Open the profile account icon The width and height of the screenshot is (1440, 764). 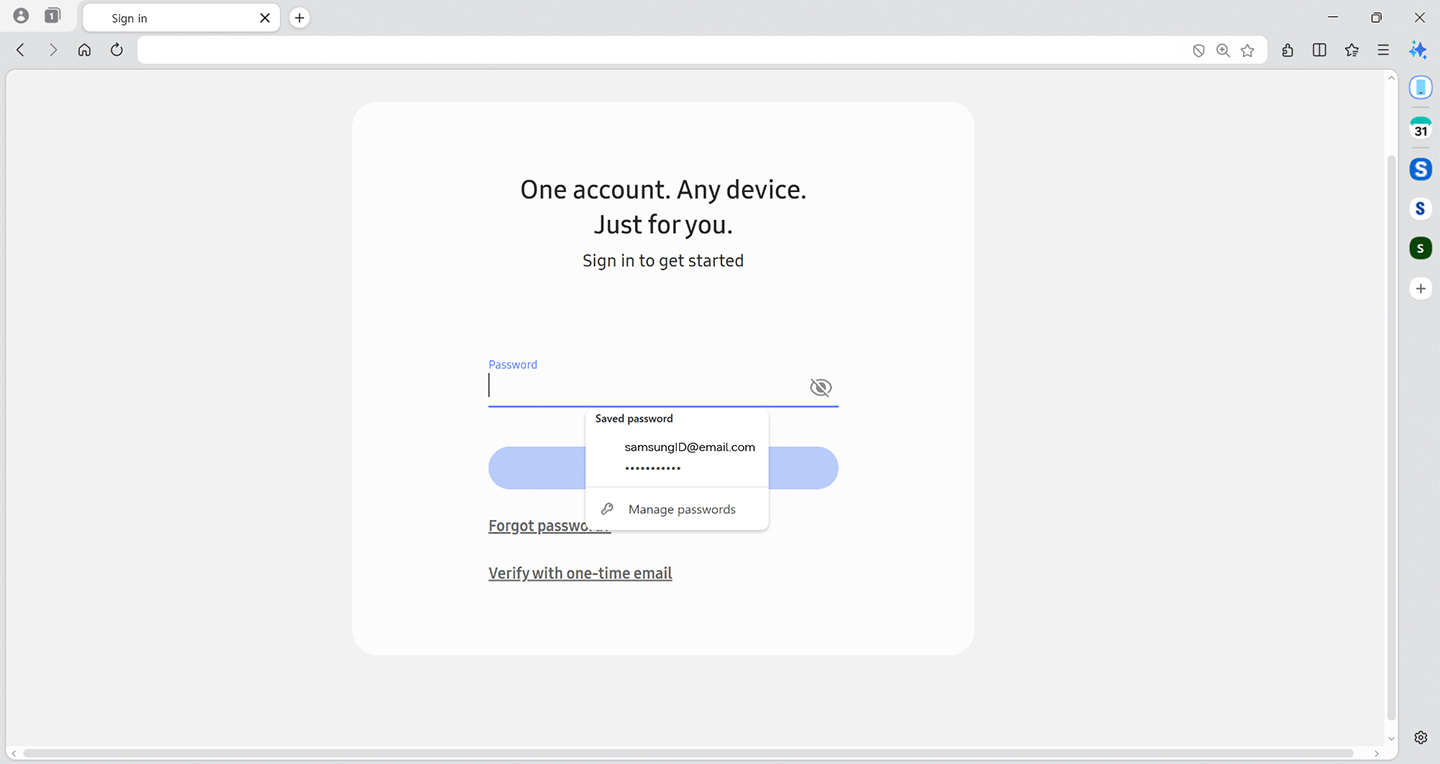click(x=20, y=16)
